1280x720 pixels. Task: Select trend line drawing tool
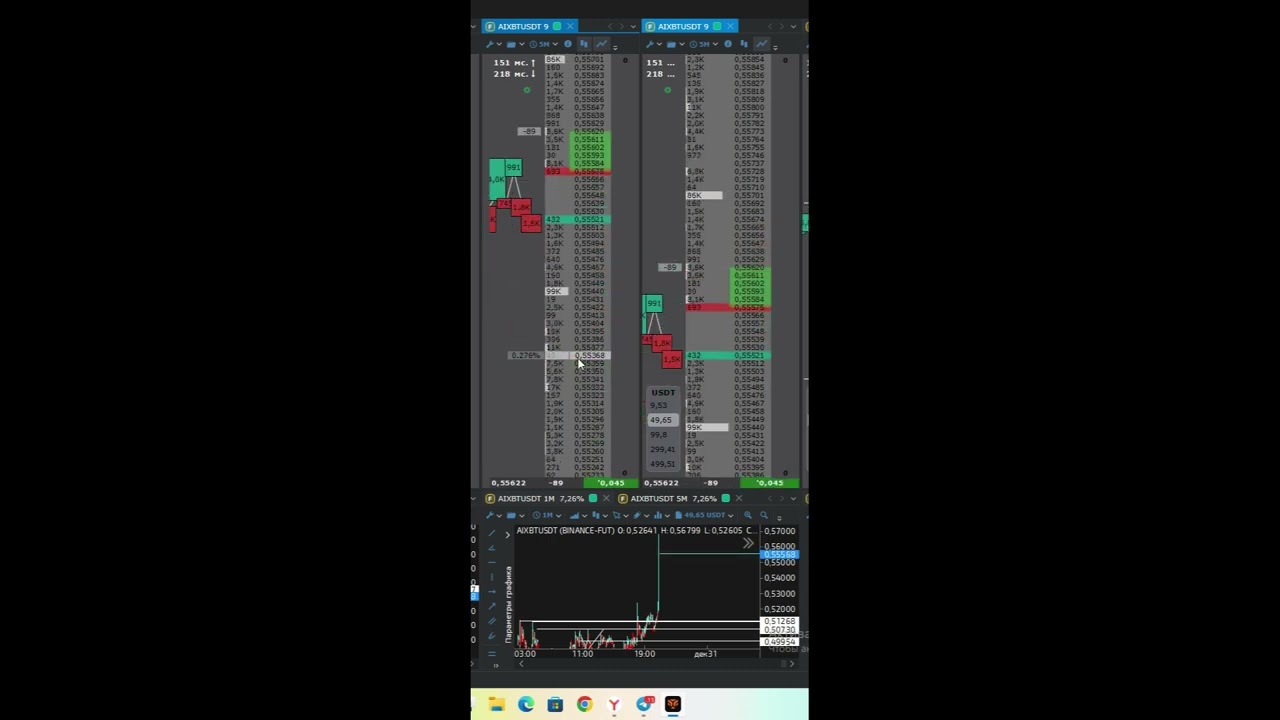pyautogui.click(x=491, y=535)
